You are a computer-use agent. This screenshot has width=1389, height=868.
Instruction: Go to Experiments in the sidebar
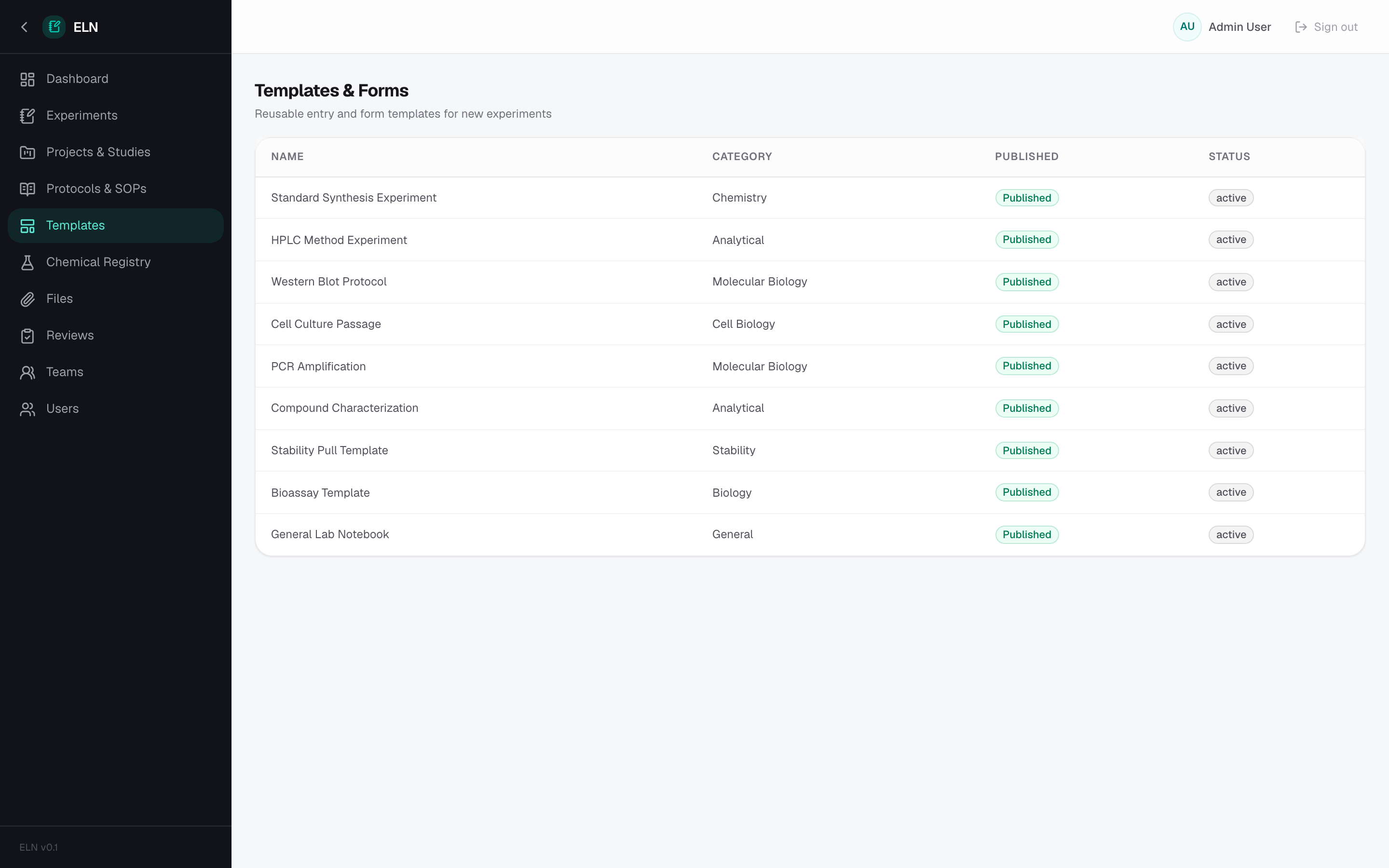[x=115, y=116]
